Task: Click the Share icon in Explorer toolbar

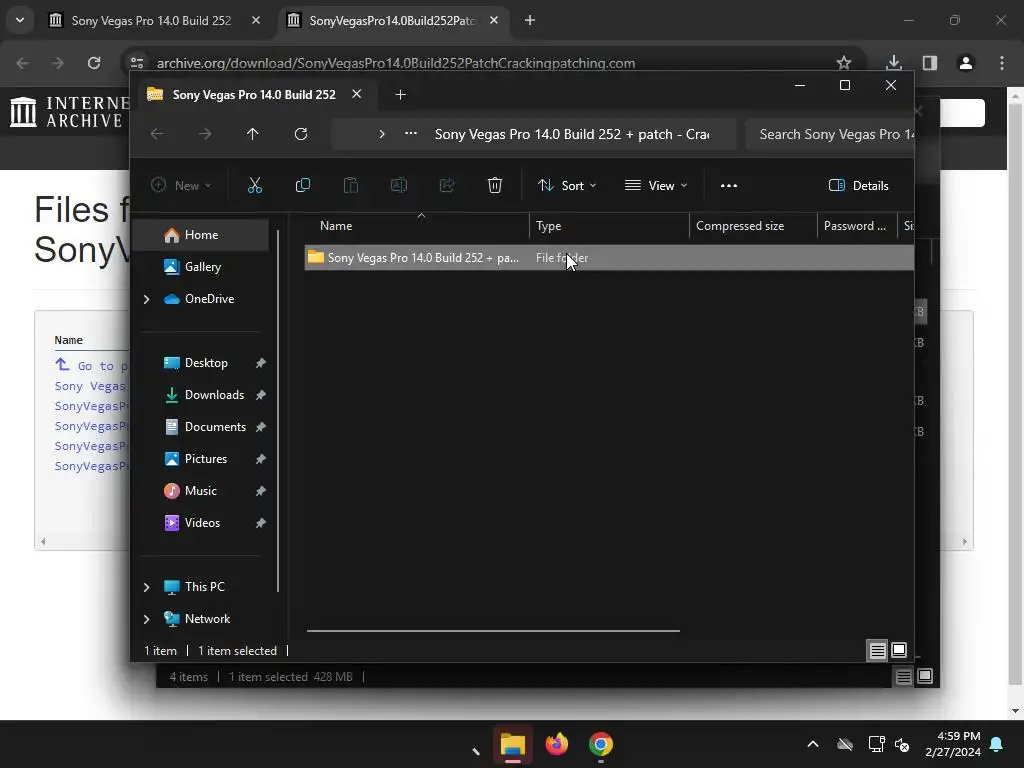Action: tap(447, 185)
